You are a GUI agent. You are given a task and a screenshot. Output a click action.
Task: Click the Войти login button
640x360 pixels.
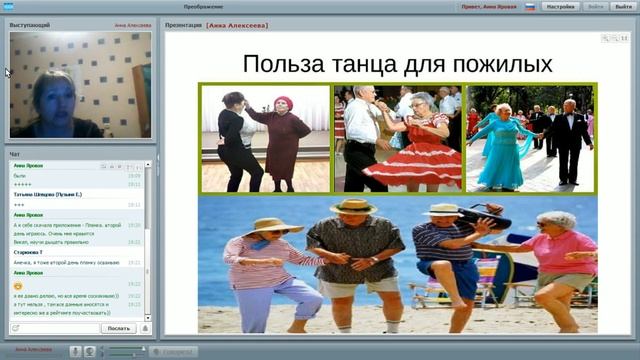point(595,7)
